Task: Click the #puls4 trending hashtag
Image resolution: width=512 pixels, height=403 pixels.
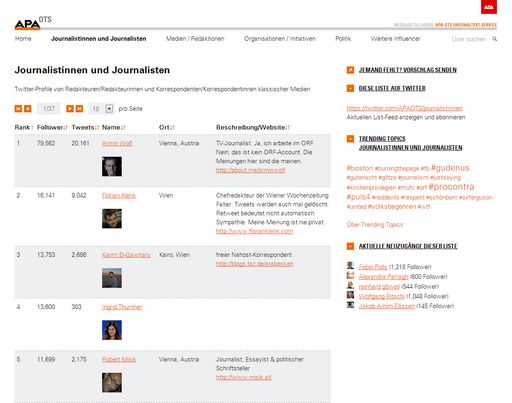Action: pyautogui.click(x=358, y=197)
